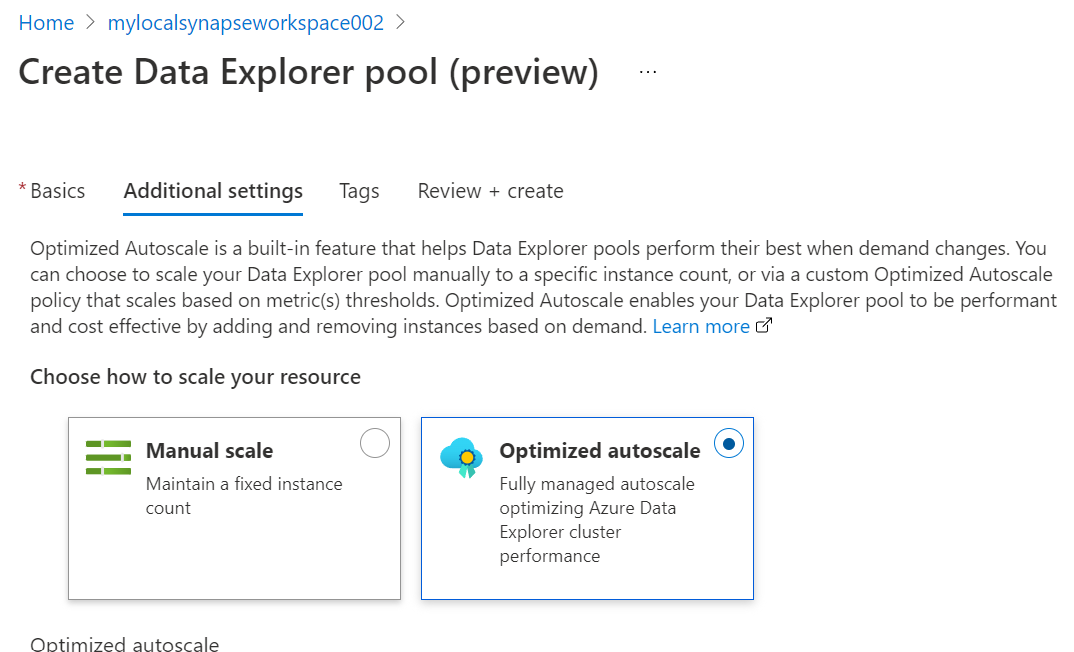Image resolution: width=1074 pixels, height=652 pixels.
Task: Go to the Tags tab
Action: click(x=359, y=191)
